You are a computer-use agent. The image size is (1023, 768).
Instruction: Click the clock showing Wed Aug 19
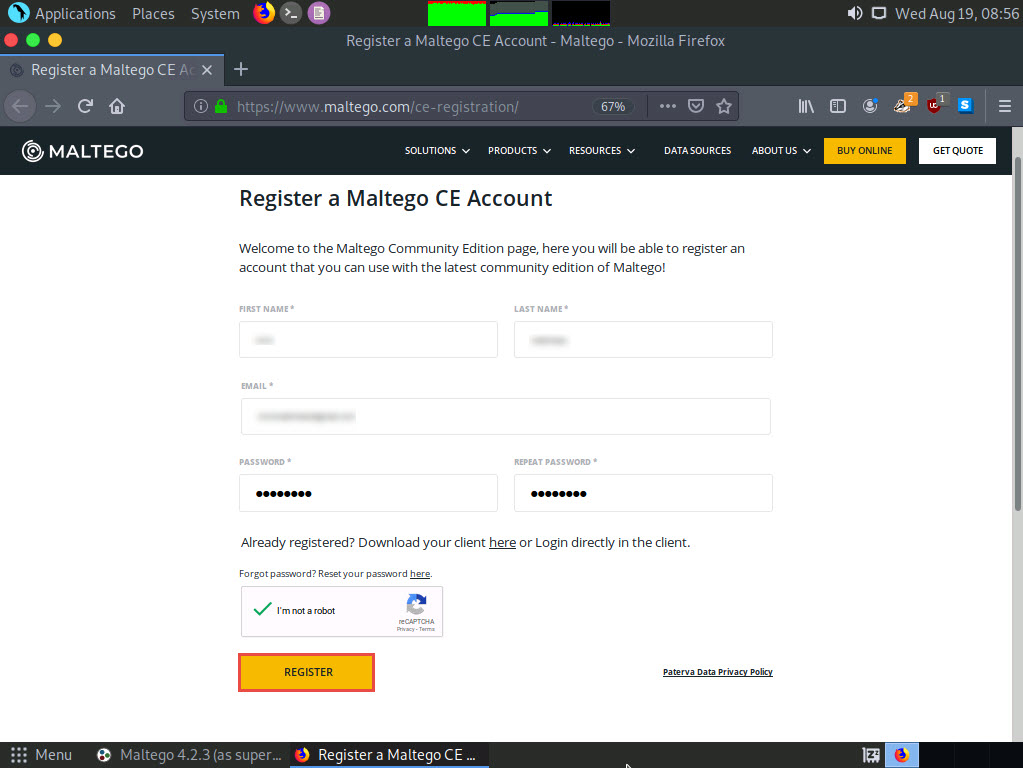pyautogui.click(x=956, y=13)
